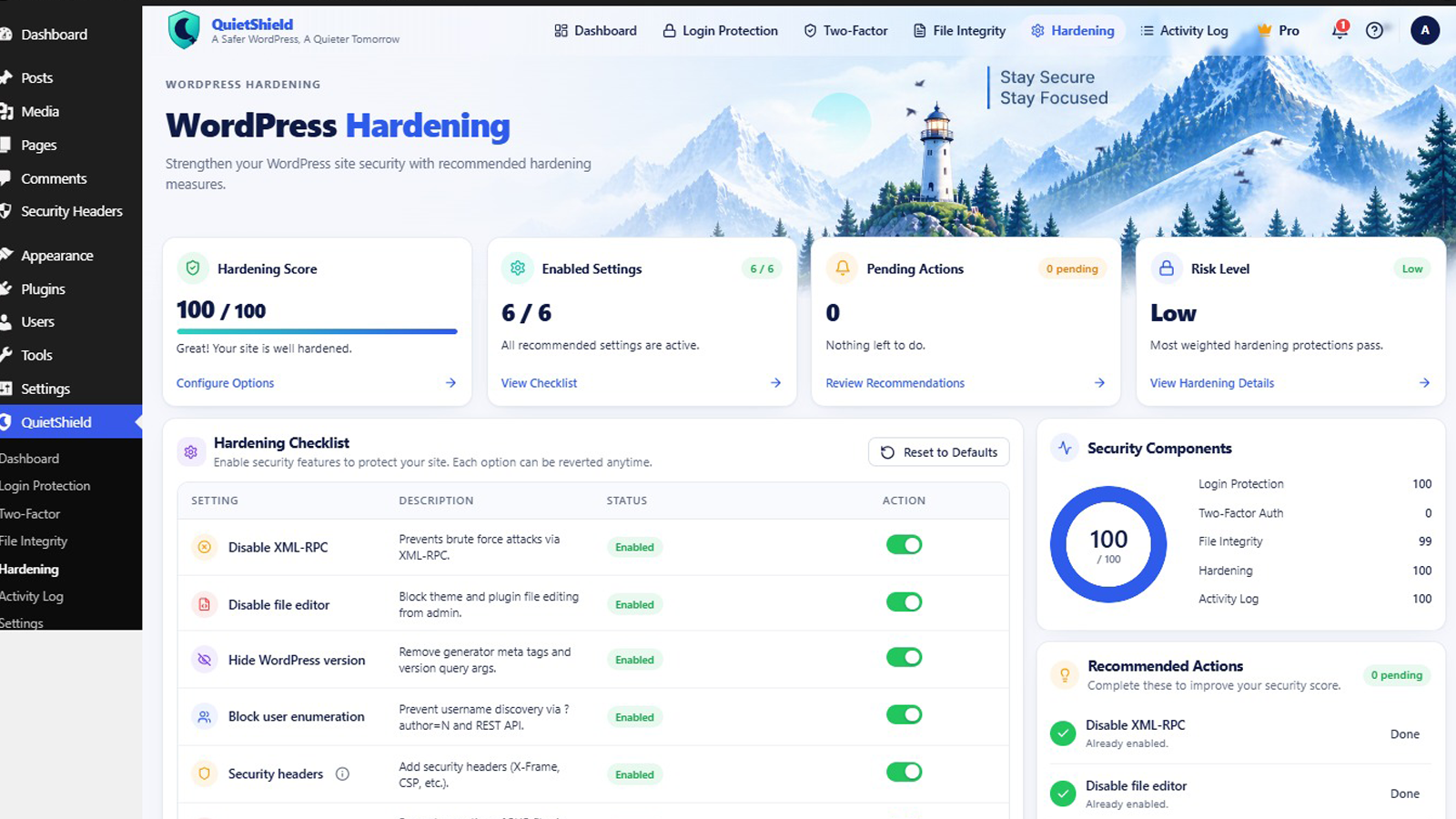This screenshot has height=819, width=1456.
Task: Open QuietShield item in WordPress sidebar
Action: tap(71, 421)
